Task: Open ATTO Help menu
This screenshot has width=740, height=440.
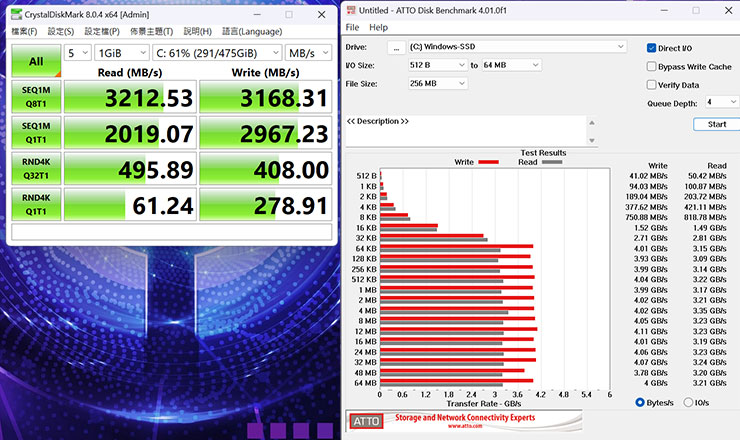Action: (x=378, y=27)
